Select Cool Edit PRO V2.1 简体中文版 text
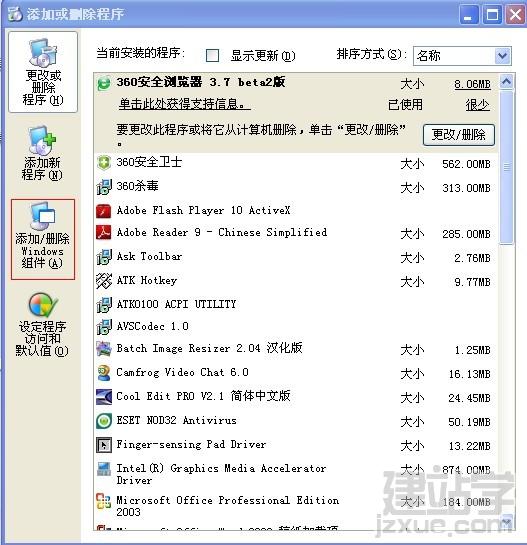 click(x=203, y=396)
